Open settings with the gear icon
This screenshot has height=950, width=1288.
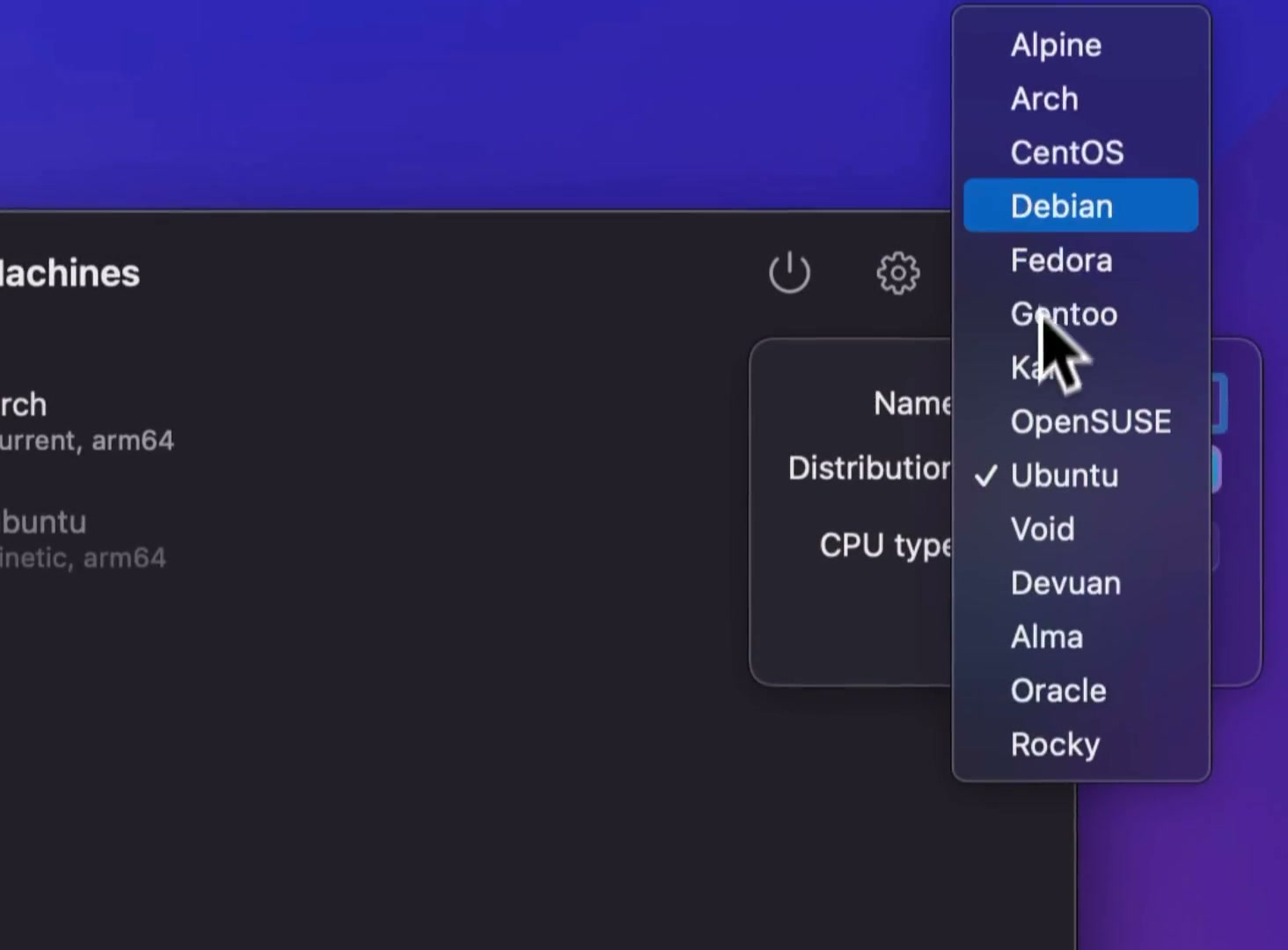[x=897, y=273]
